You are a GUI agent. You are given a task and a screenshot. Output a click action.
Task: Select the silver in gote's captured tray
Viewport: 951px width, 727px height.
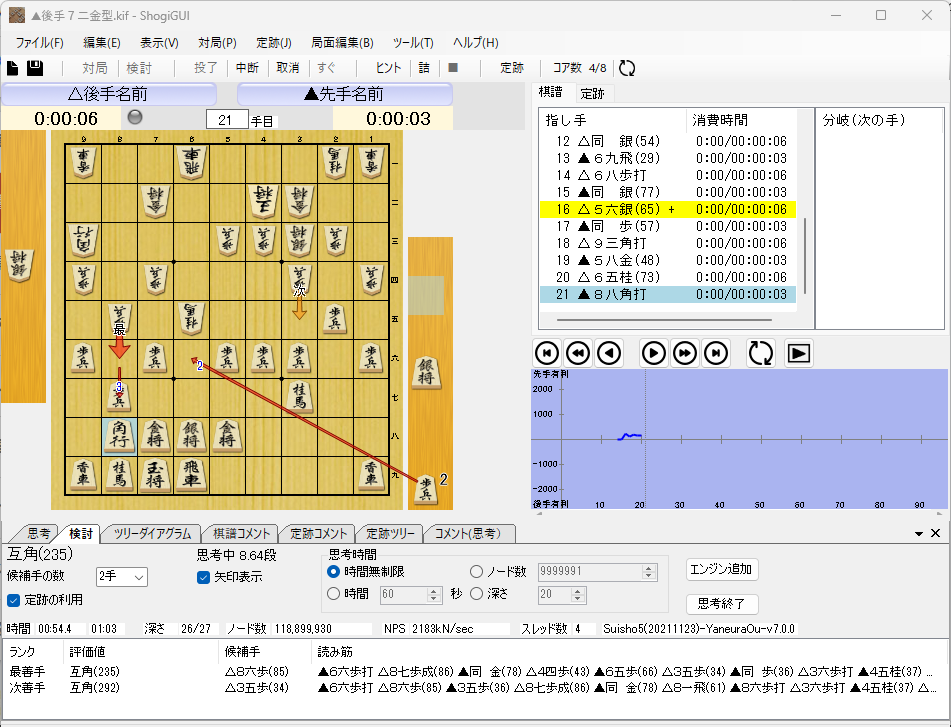click(x=19, y=264)
